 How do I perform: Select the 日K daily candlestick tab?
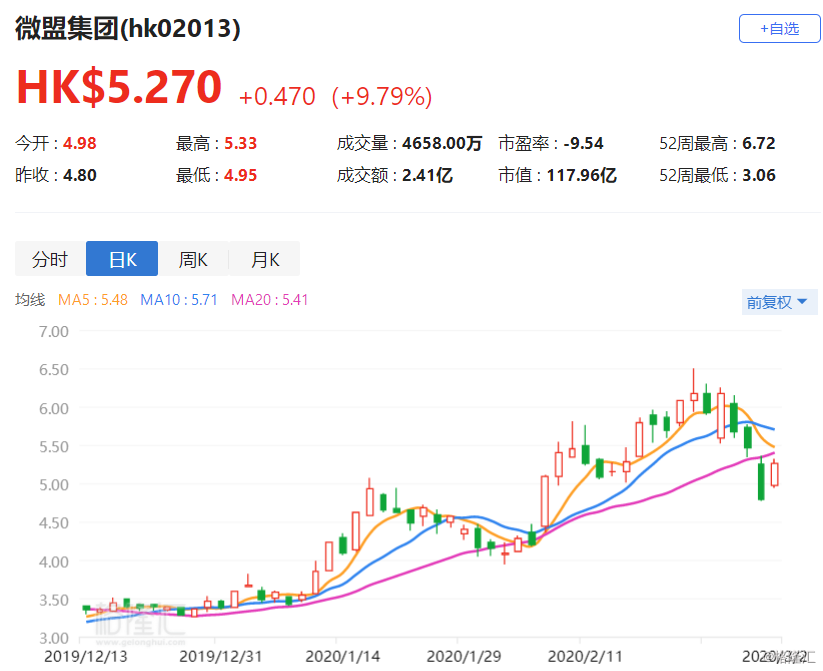[x=122, y=259]
